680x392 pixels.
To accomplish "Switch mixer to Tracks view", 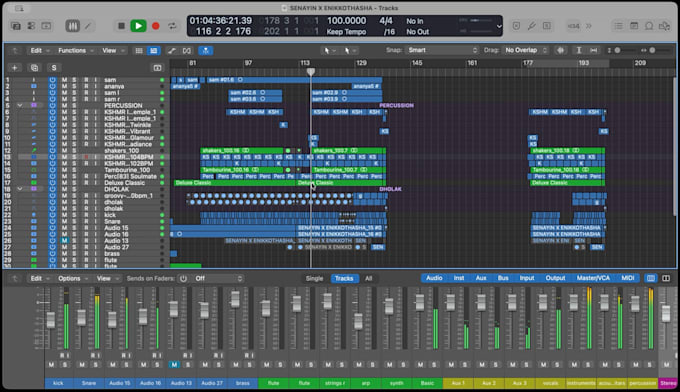I will pyautogui.click(x=344, y=278).
